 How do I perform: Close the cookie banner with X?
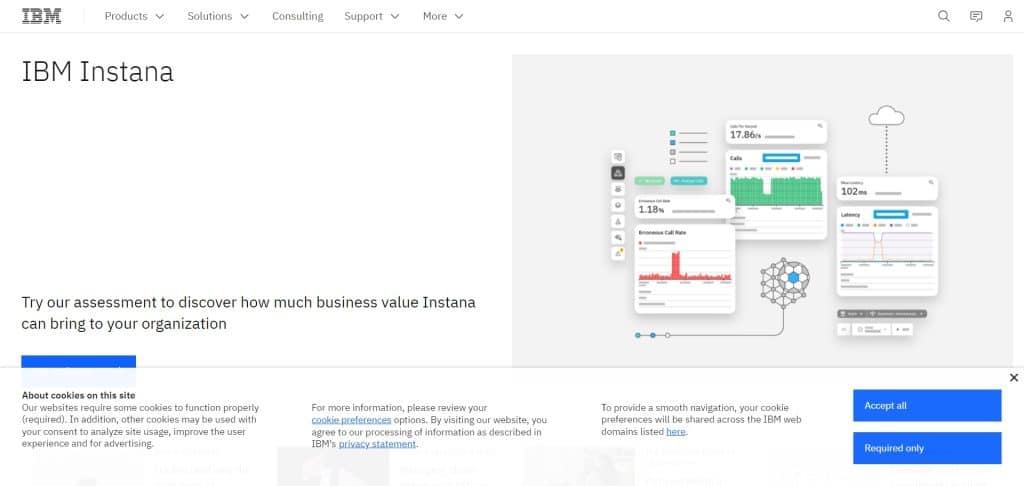pyautogui.click(x=1014, y=378)
